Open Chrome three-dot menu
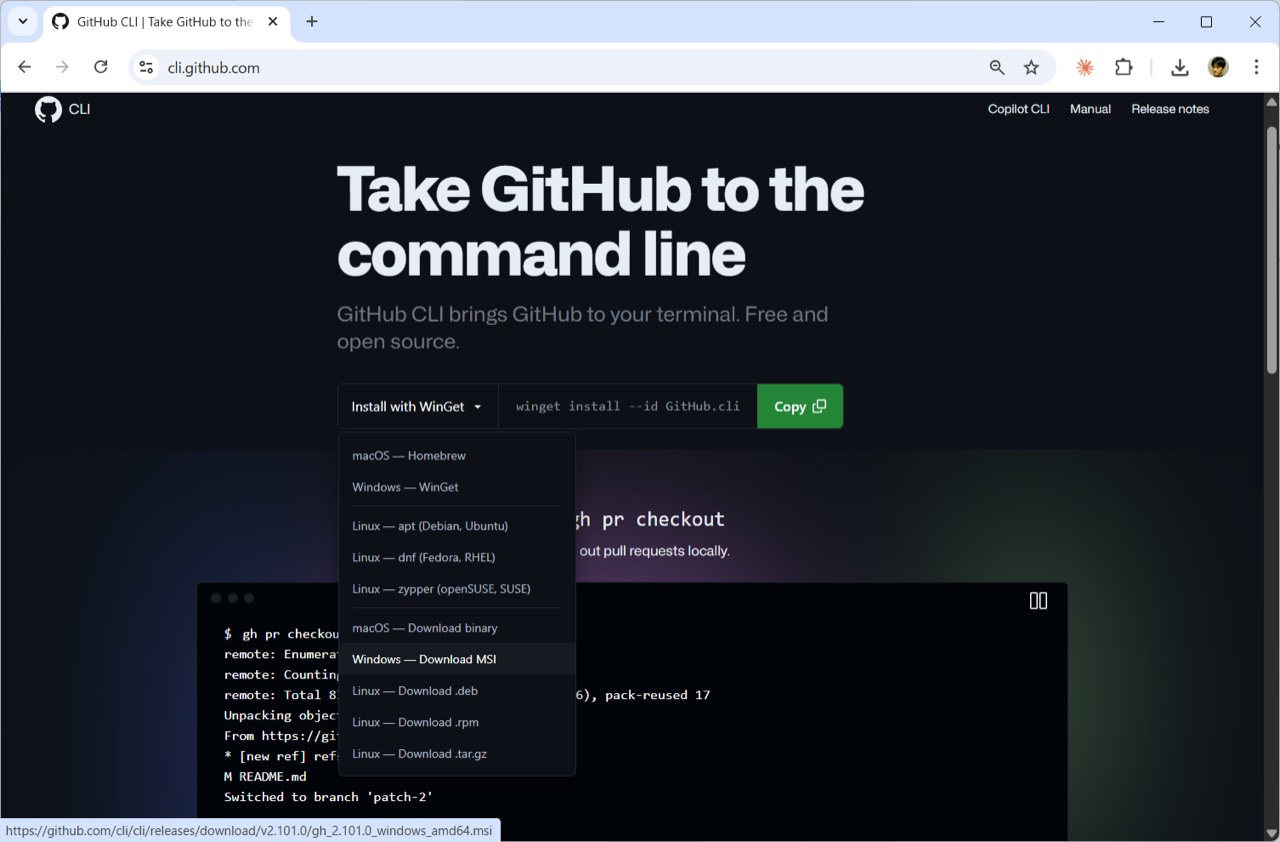Screen dimensions: 1280x842 click(1256, 67)
